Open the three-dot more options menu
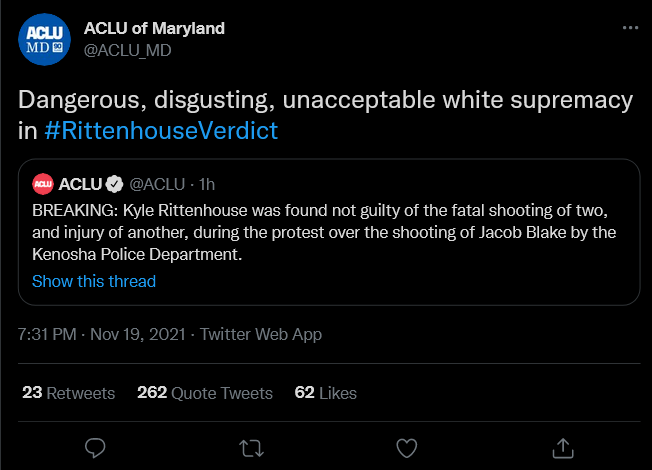This screenshot has height=470, width=652. (x=629, y=29)
